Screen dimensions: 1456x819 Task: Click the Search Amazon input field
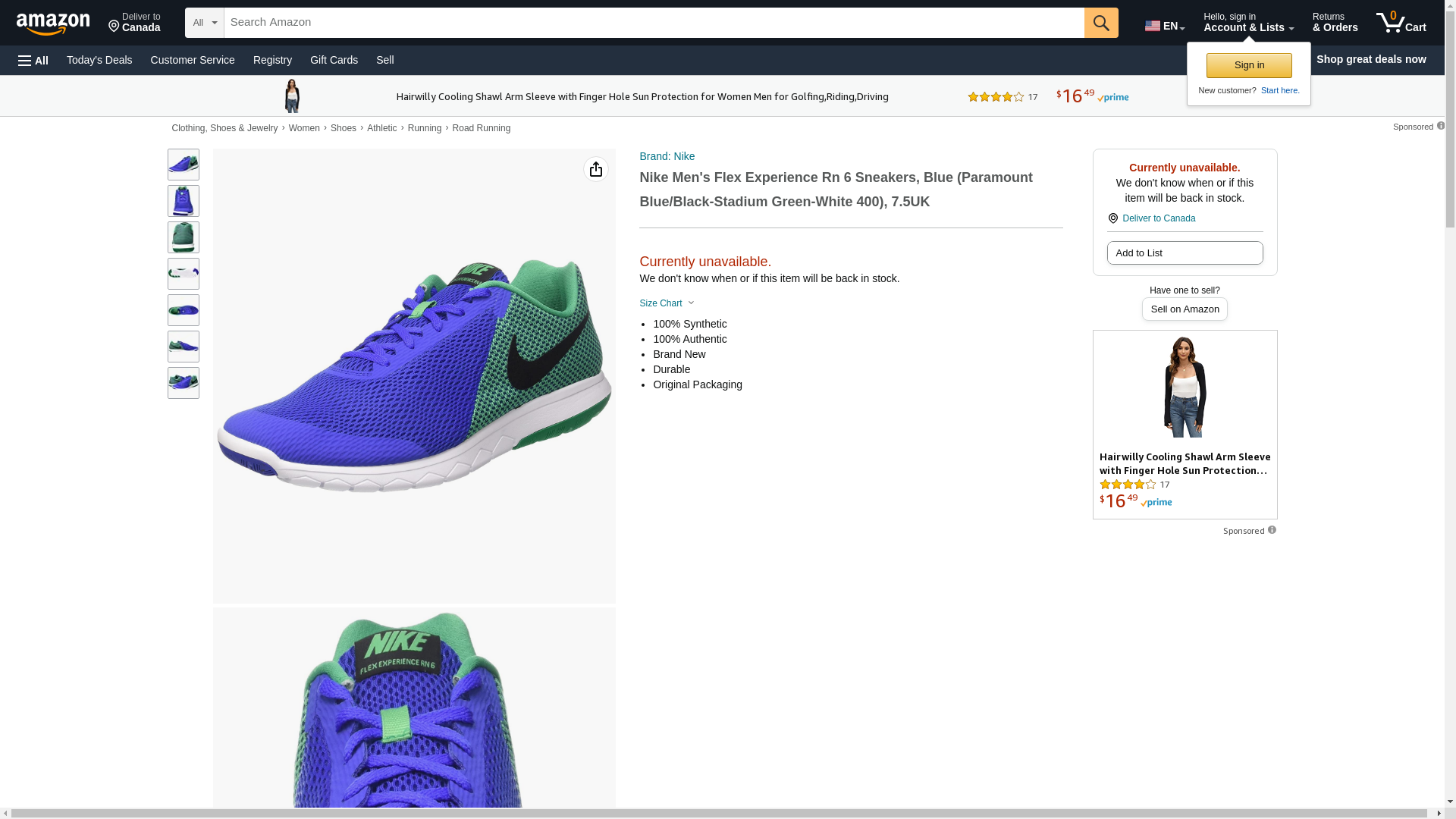[653, 23]
